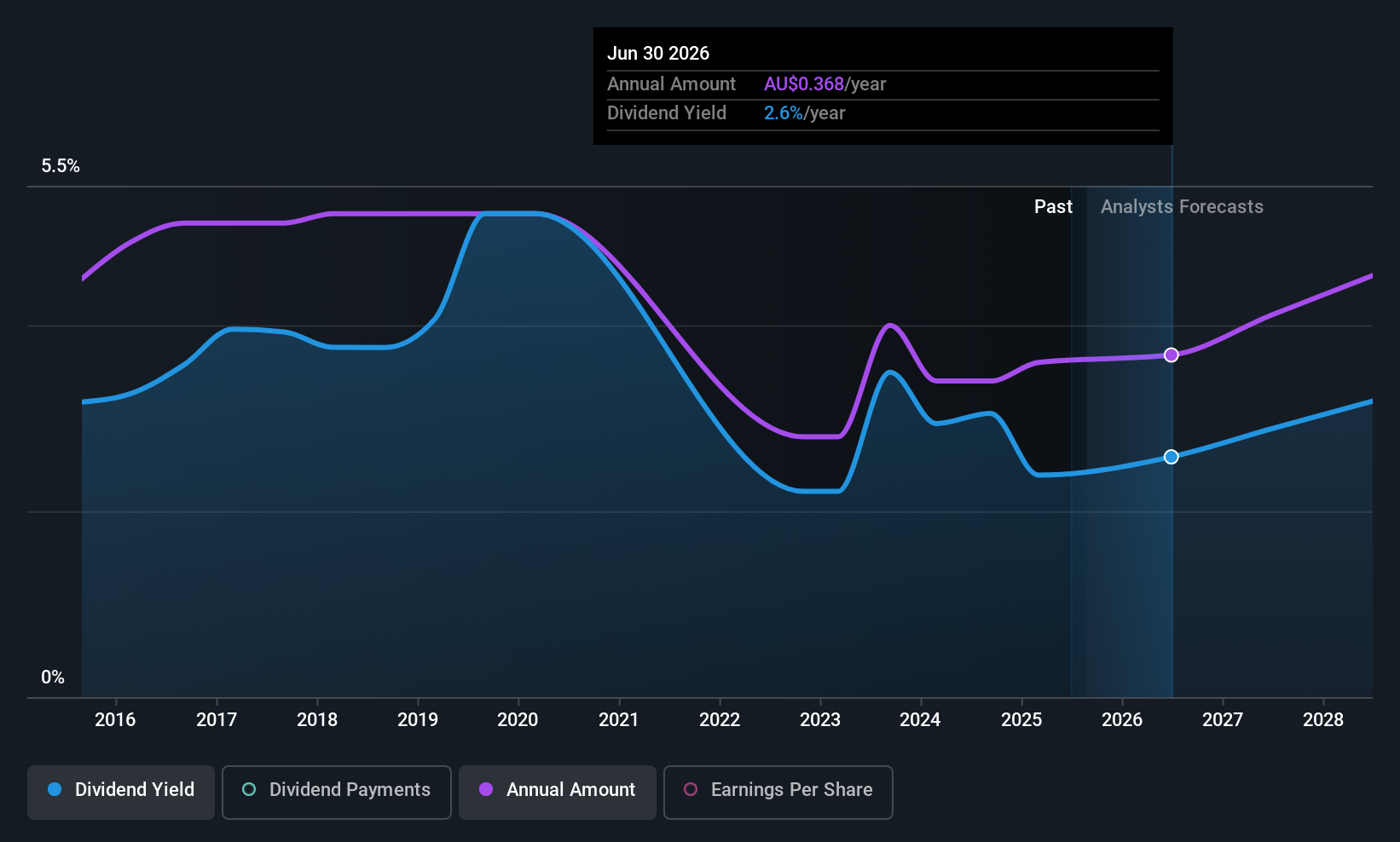The width and height of the screenshot is (1400, 842).
Task: Click the 2020 x-axis label
Action: tap(518, 719)
